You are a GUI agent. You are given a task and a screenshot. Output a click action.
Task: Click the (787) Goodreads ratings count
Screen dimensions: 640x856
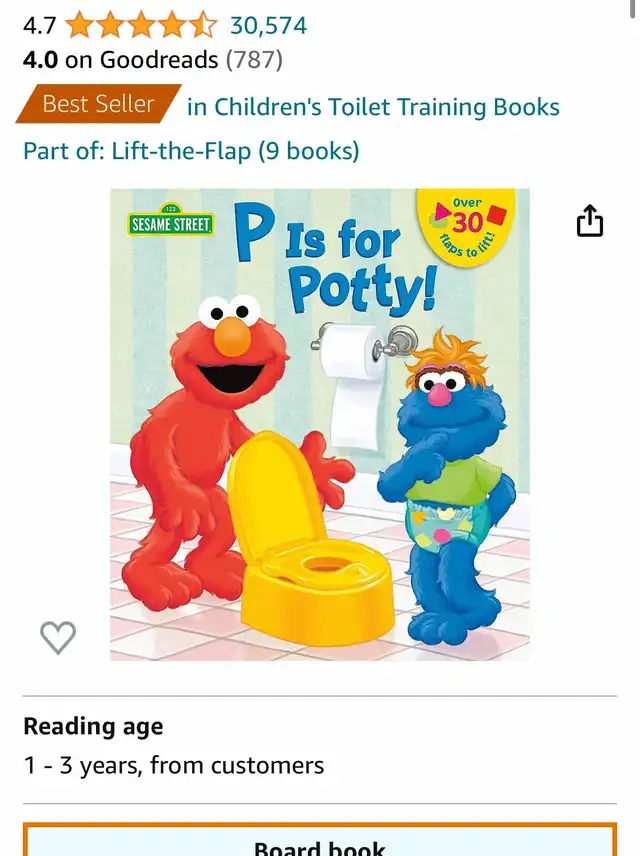(x=254, y=60)
